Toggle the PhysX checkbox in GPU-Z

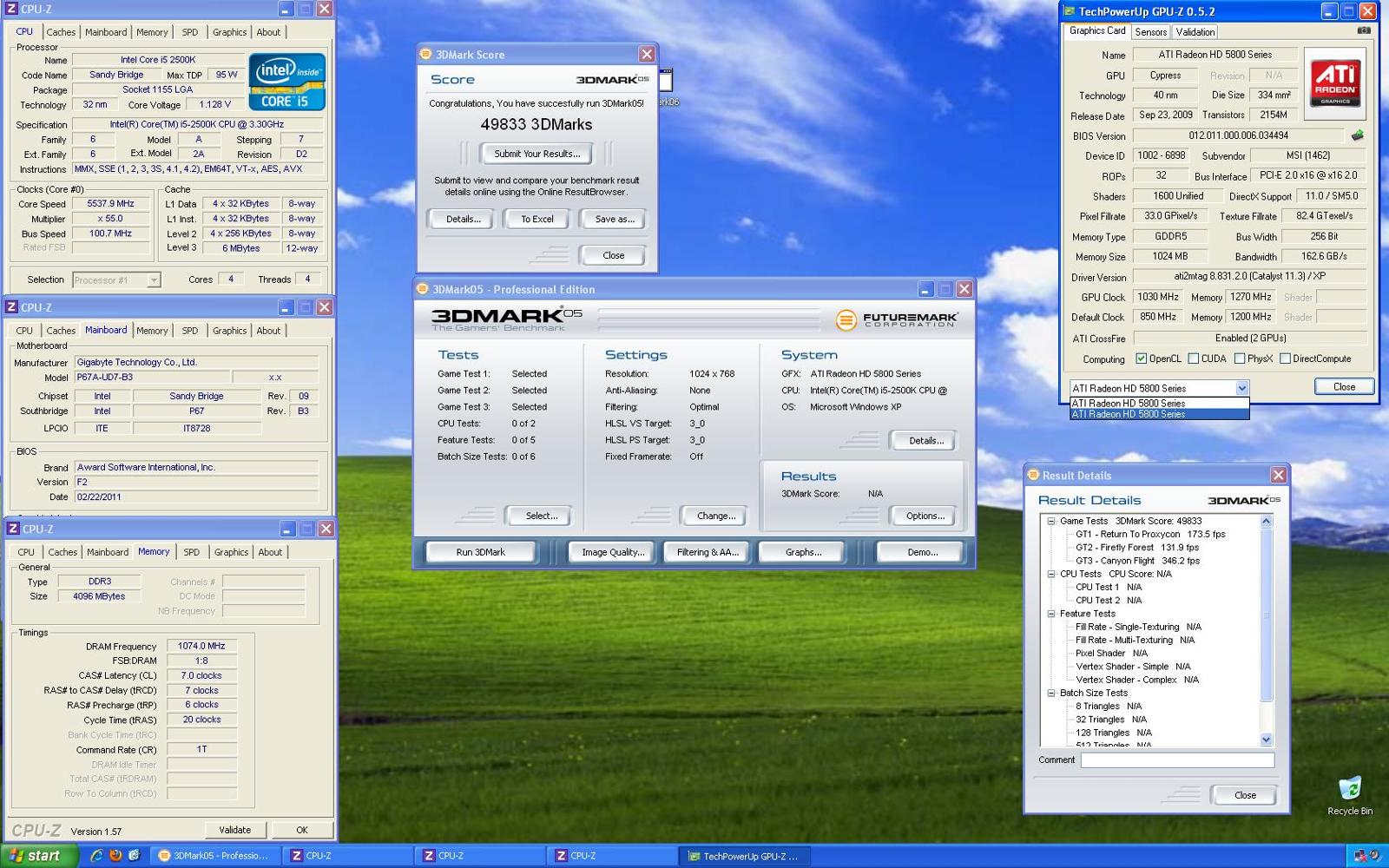[1240, 358]
